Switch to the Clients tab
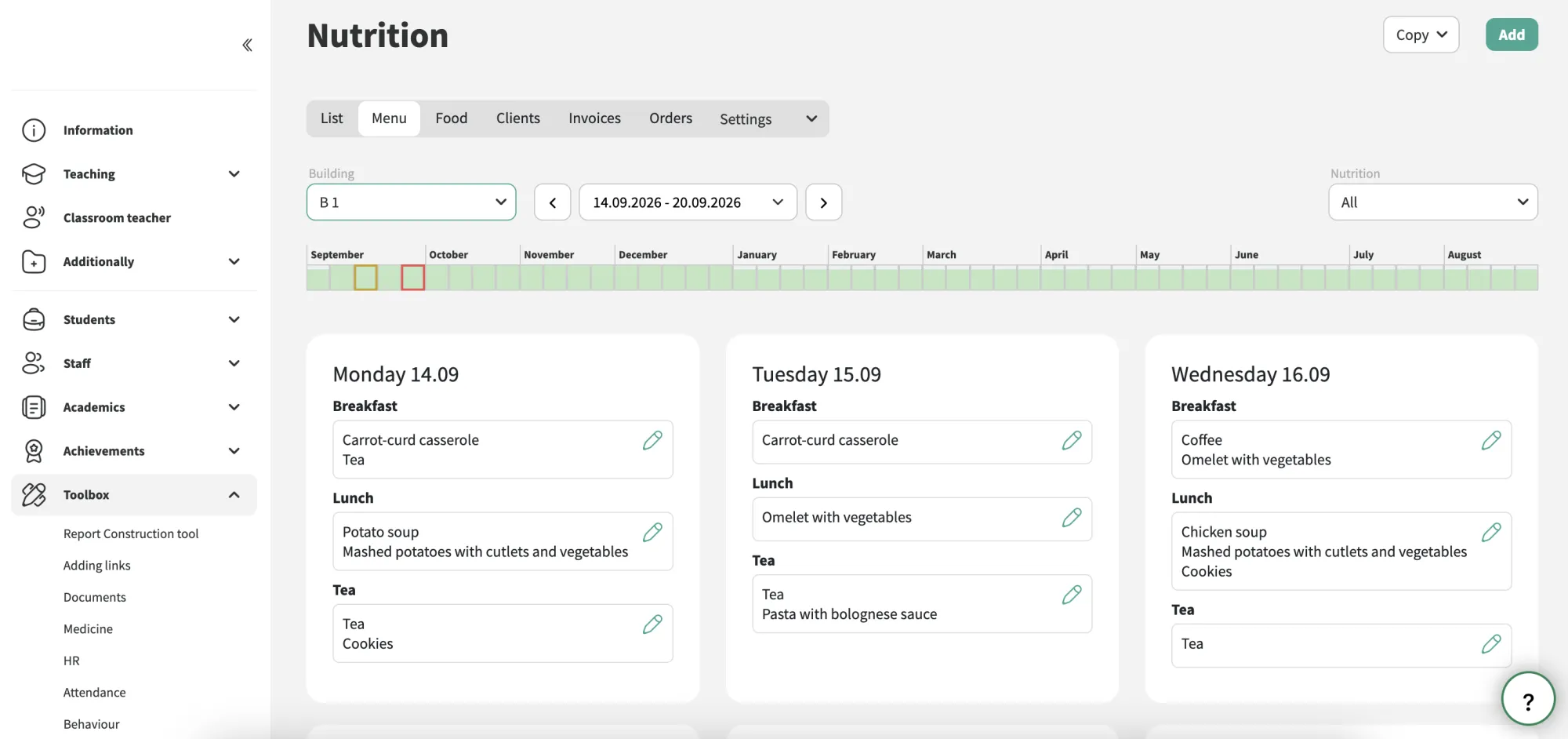The image size is (1568, 739). point(518,118)
